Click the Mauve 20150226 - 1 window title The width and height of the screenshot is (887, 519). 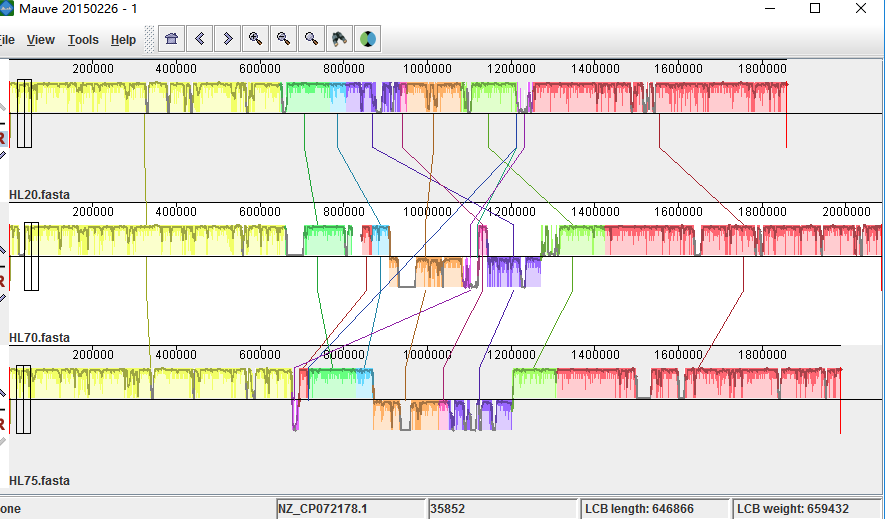(78, 9)
